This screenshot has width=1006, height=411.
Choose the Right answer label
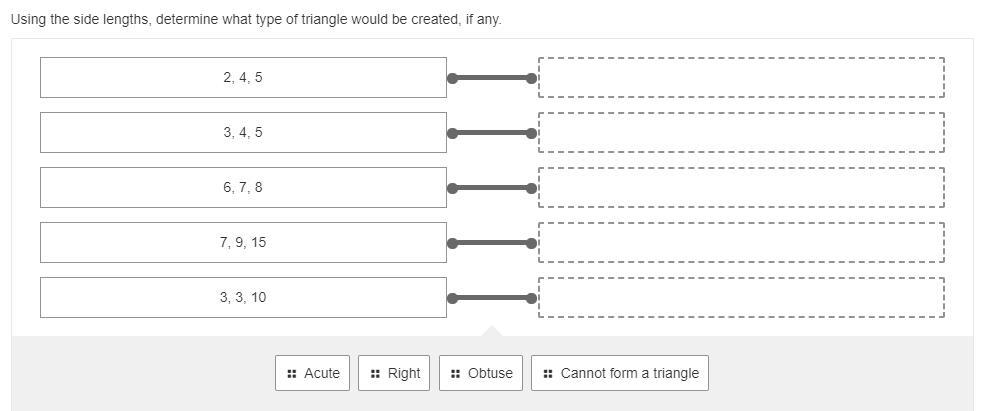pos(404,373)
